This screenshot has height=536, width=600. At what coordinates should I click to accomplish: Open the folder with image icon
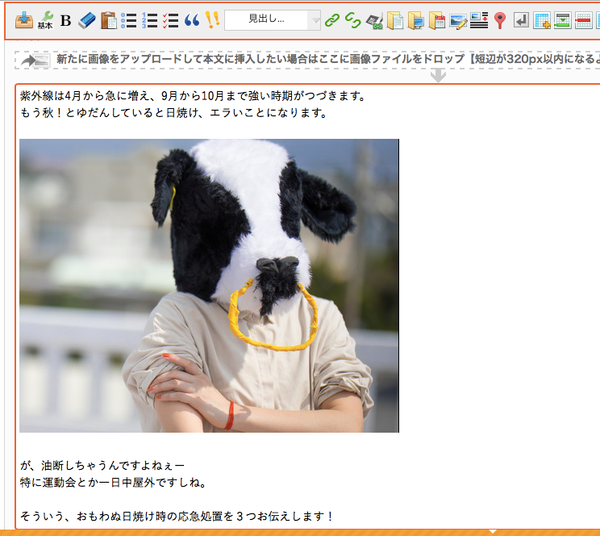tap(416, 20)
